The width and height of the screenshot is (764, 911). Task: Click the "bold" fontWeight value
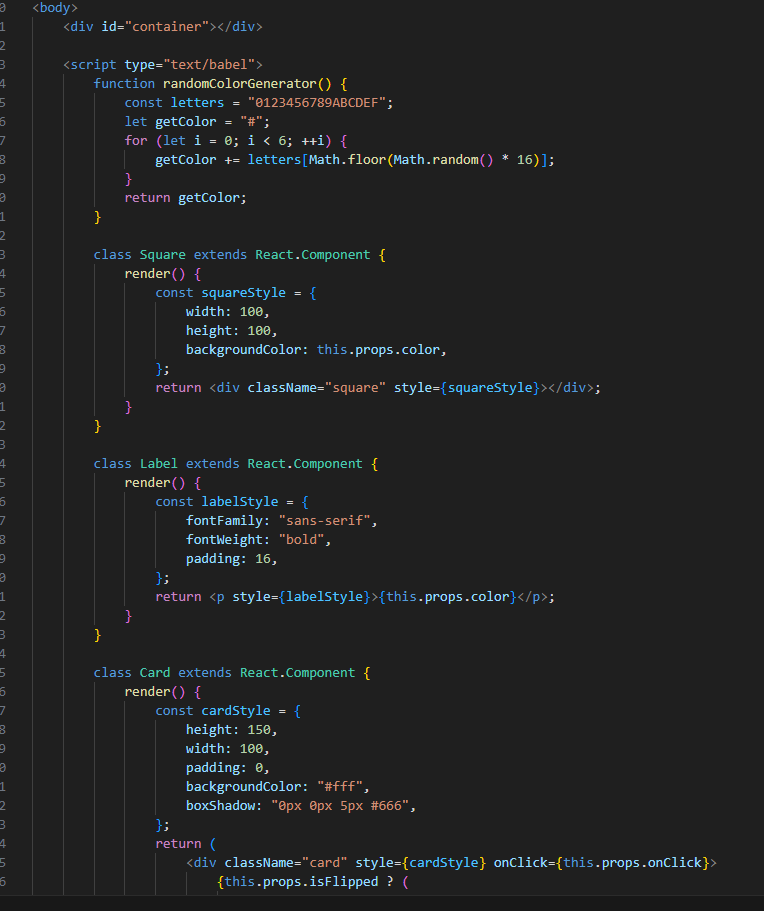click(x=301, y=540)
